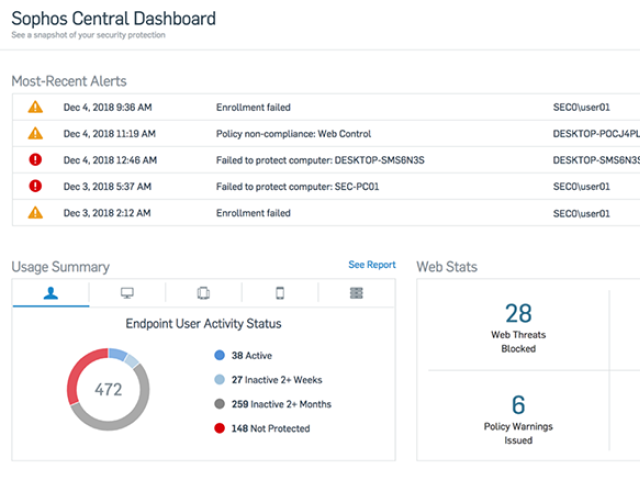Click the gray Inactive 2+ Months legend dot
Viewport: 640px width, 480px height.
(220, 404)
